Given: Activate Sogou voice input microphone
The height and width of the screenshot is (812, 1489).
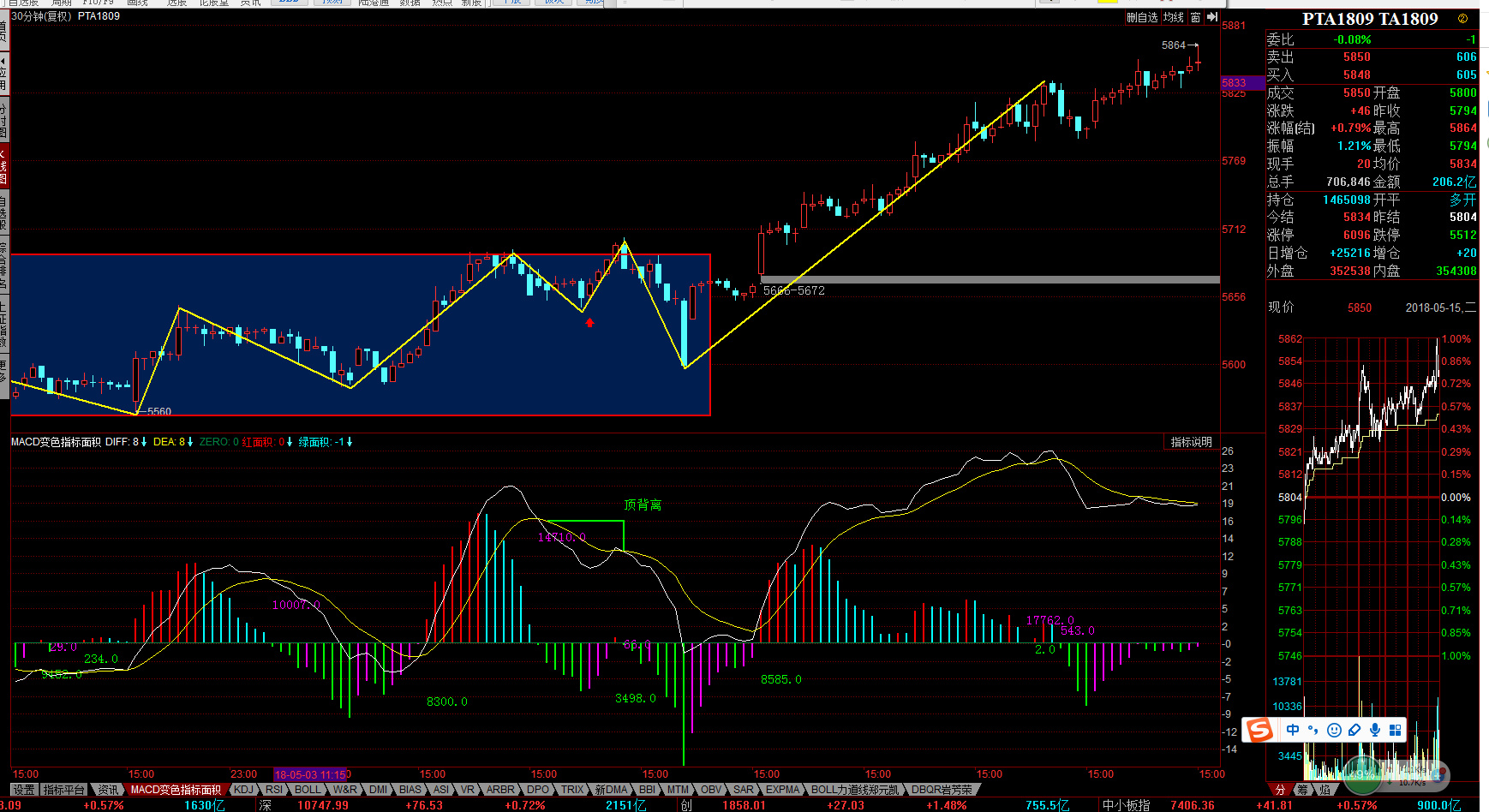Looking at the screenshot, I should 1375,730.
